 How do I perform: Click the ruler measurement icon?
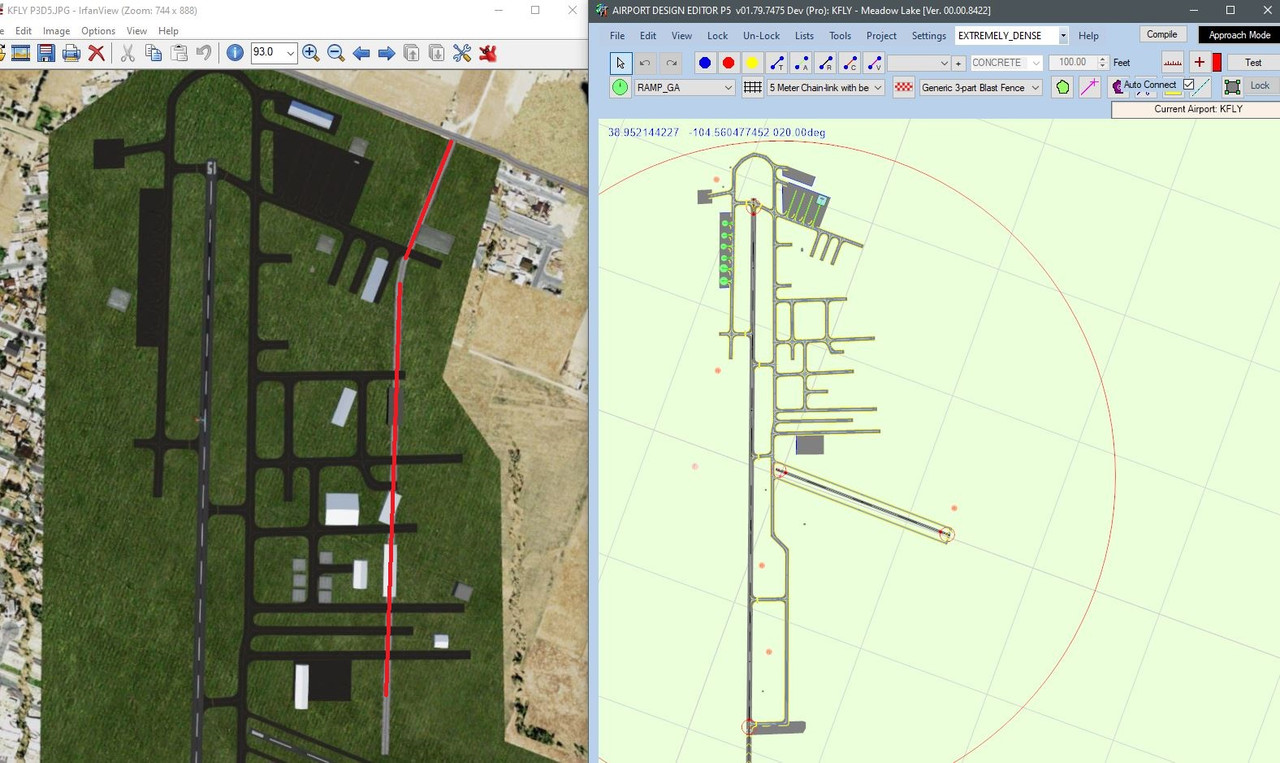tap(1173, 63)
